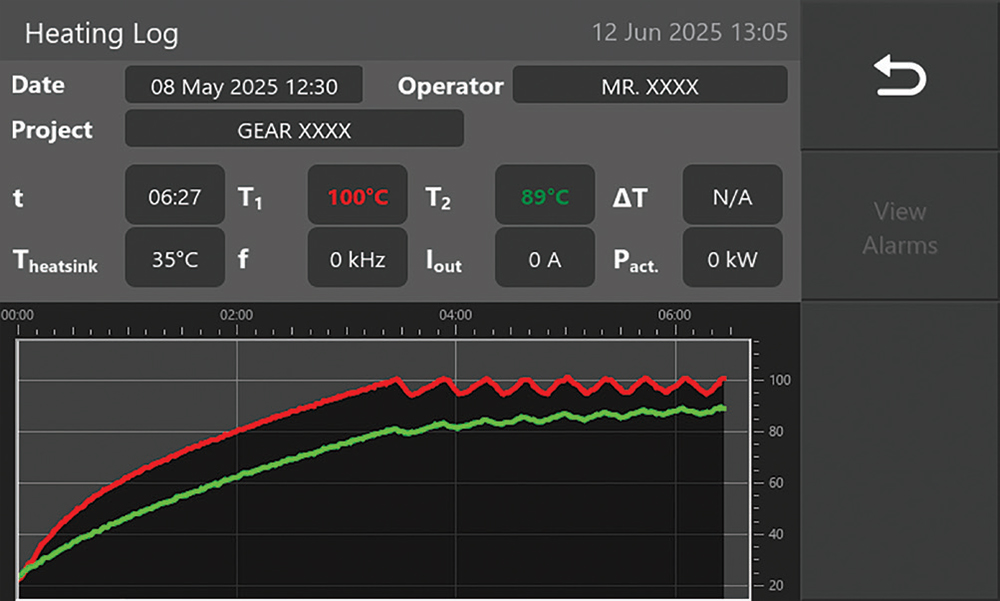Select the frequency 0 kHz box
The width and height of the screenshot is (1000, 601).
click(357, 259)
